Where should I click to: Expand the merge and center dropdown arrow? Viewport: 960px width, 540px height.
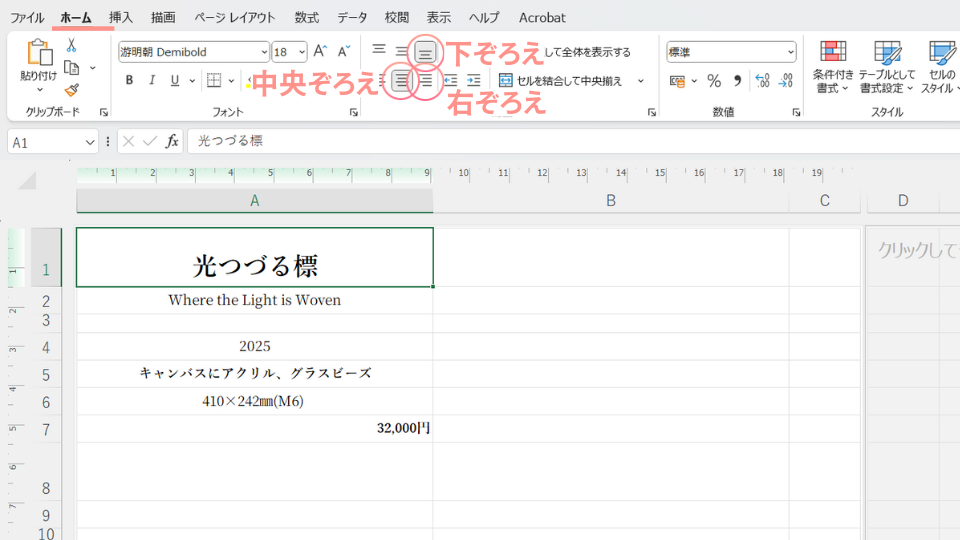coord(640,81)
